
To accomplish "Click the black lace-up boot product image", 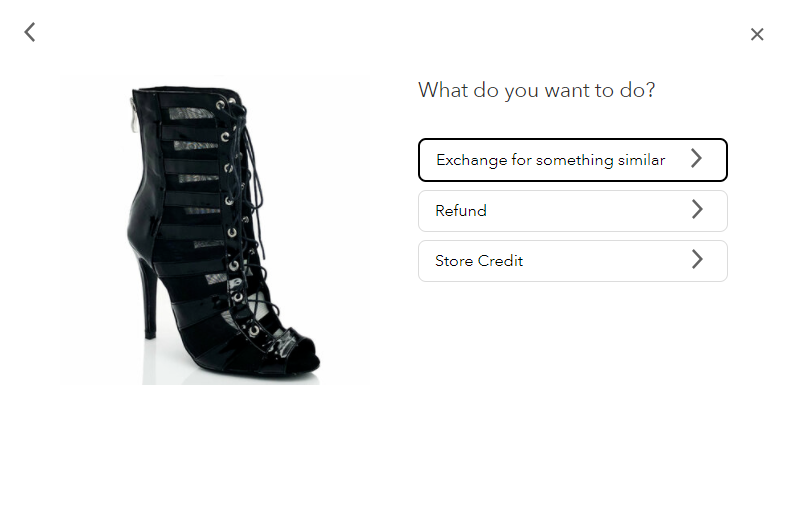I will (x=214, y=230).
